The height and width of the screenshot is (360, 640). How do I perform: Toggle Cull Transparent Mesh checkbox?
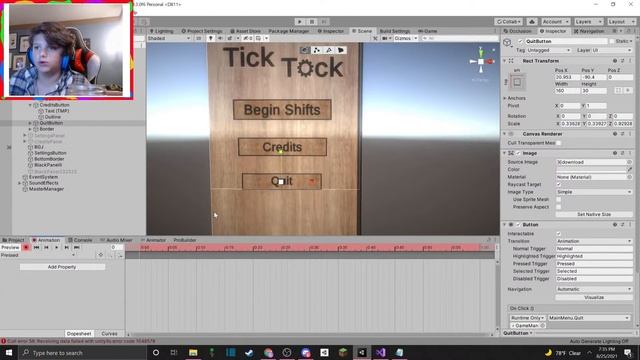pyautogui.click(x=558, y=143)
